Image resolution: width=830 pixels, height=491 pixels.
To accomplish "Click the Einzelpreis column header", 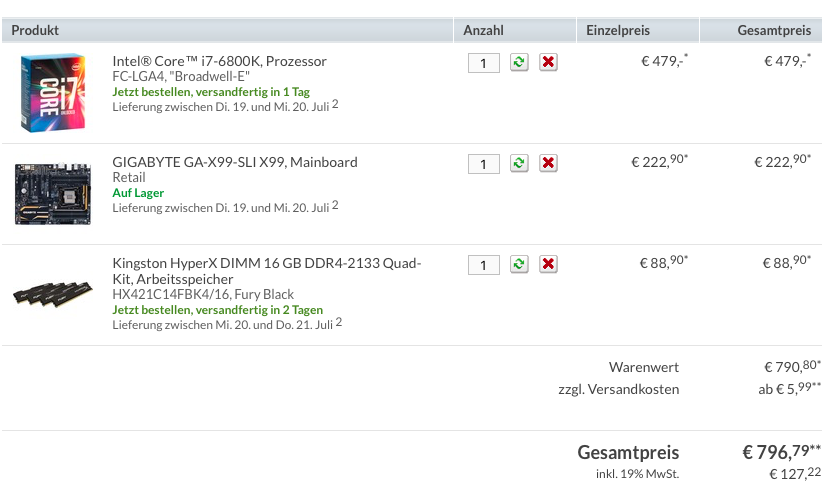I will pos(618,30).
